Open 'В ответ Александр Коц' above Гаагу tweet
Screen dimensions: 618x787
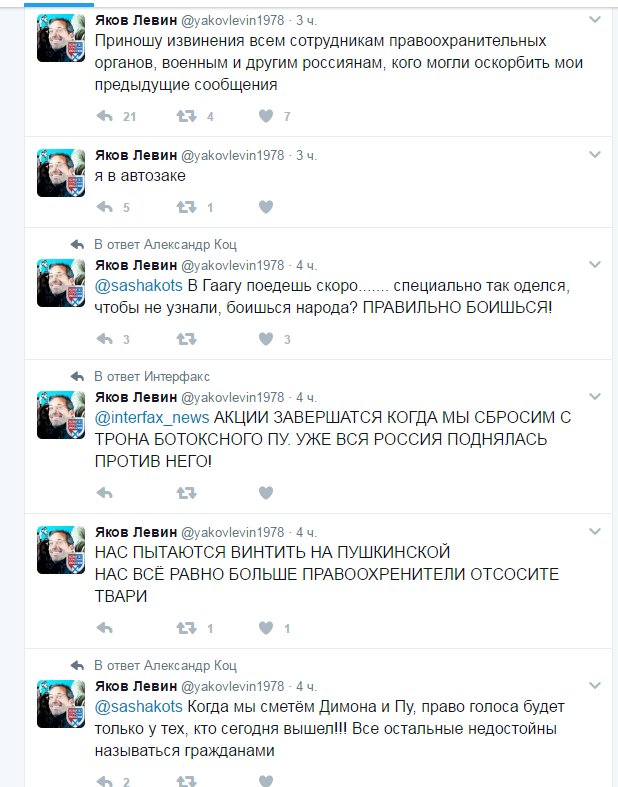pyautogui.click(x=165, y=244)
